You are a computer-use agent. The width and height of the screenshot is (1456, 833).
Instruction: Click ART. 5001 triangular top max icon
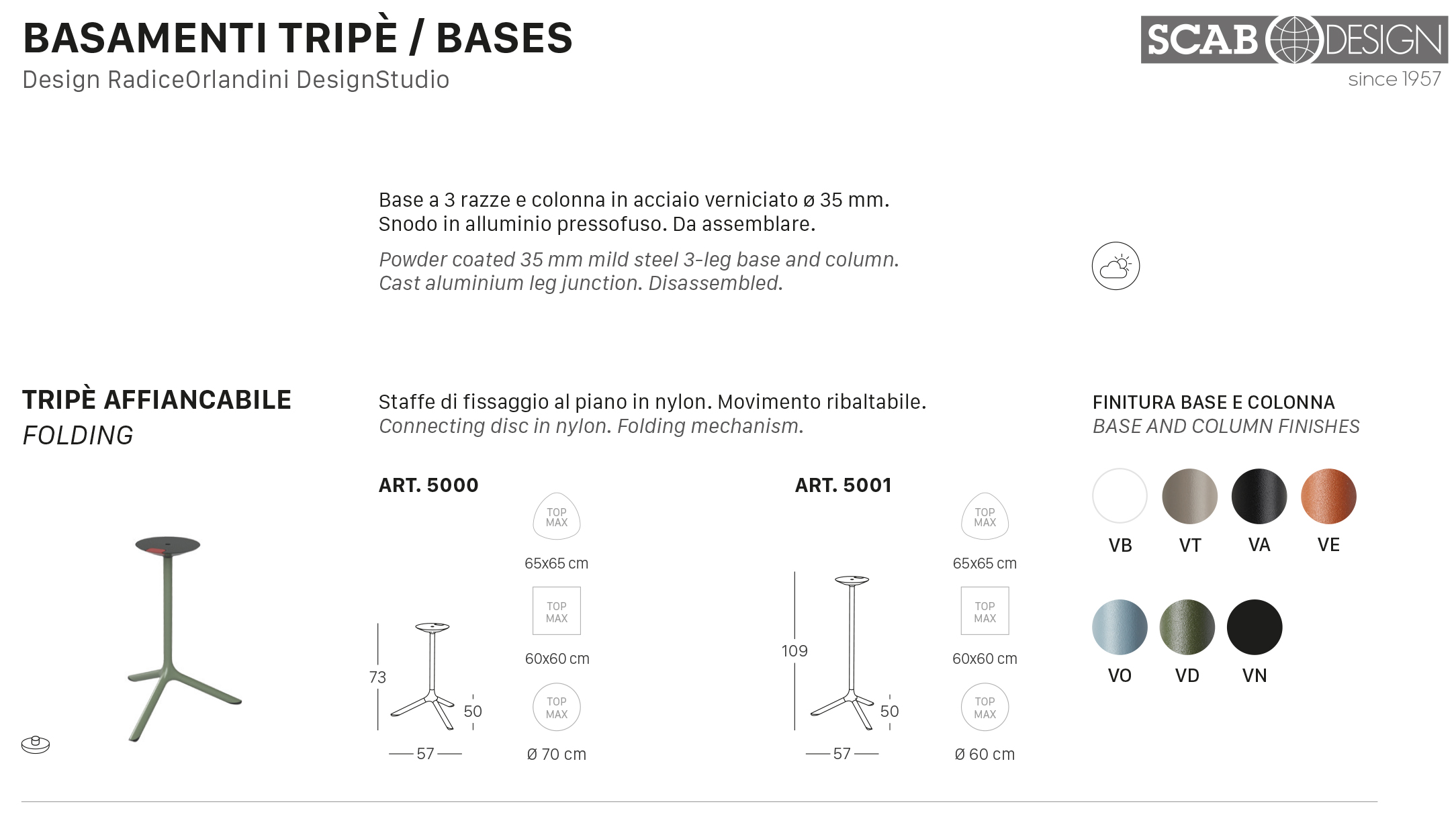click(985, 517)
